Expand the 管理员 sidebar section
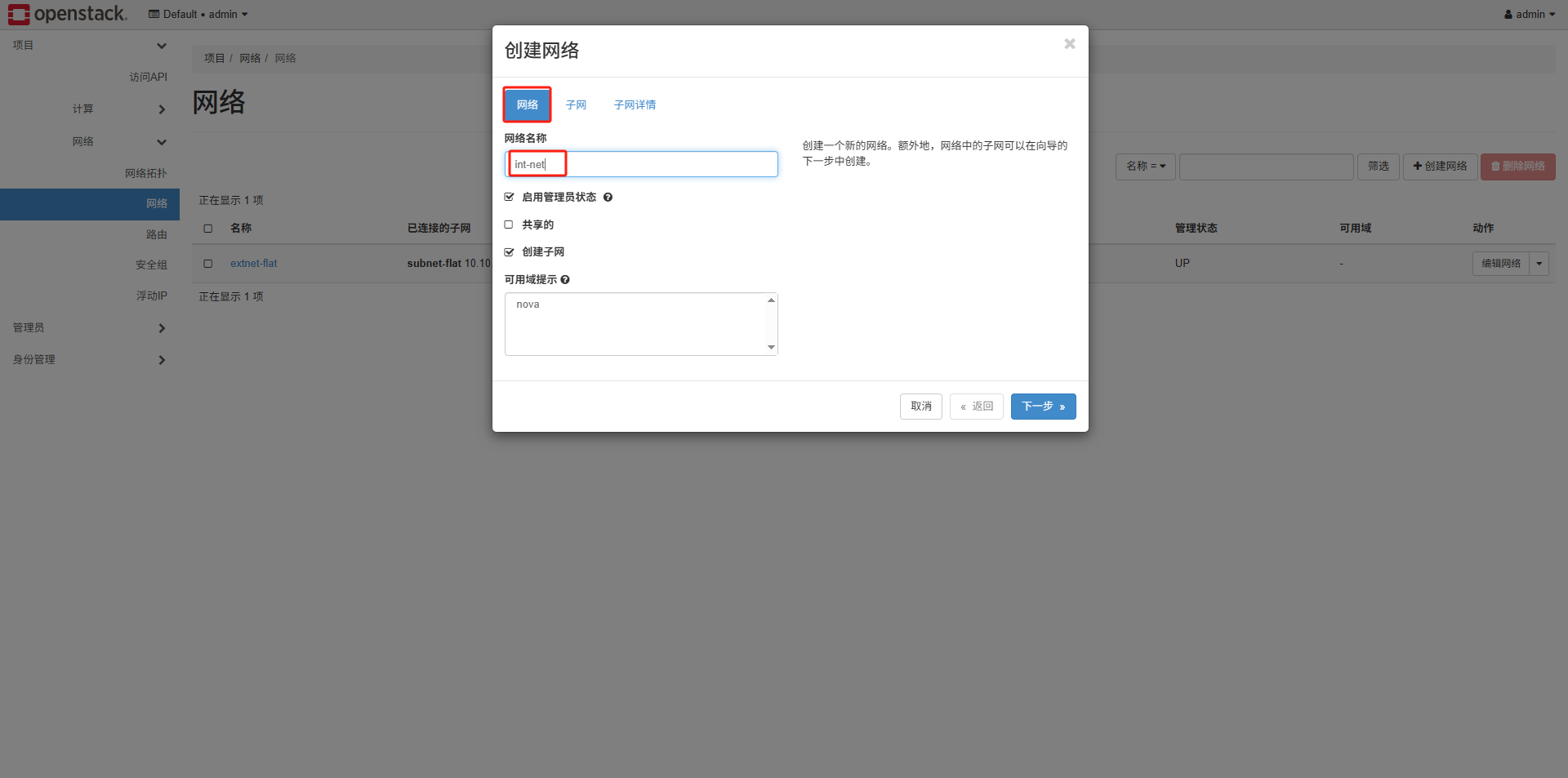 pos(90,328)
